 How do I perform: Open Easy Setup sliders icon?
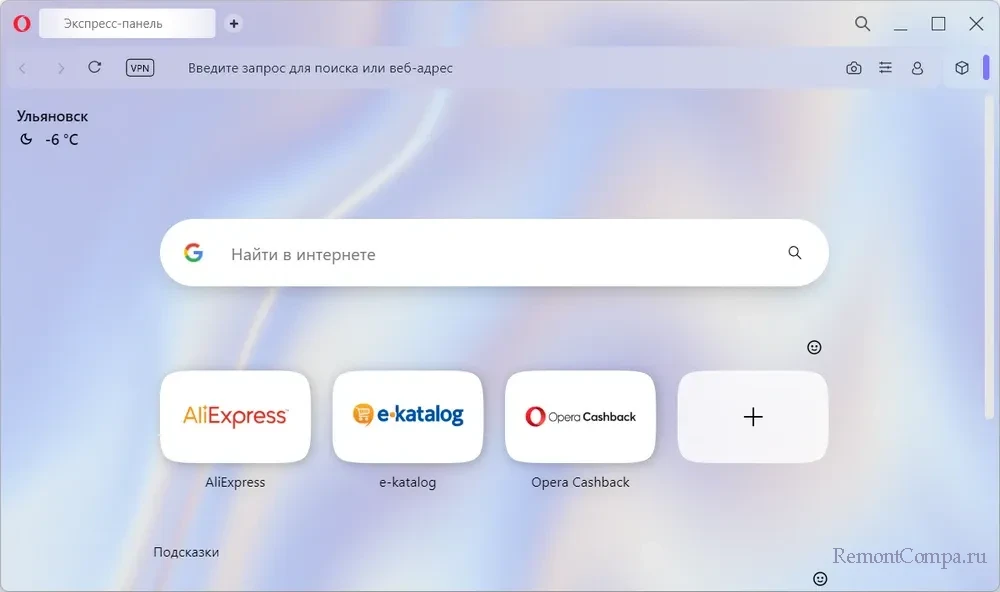885,68
